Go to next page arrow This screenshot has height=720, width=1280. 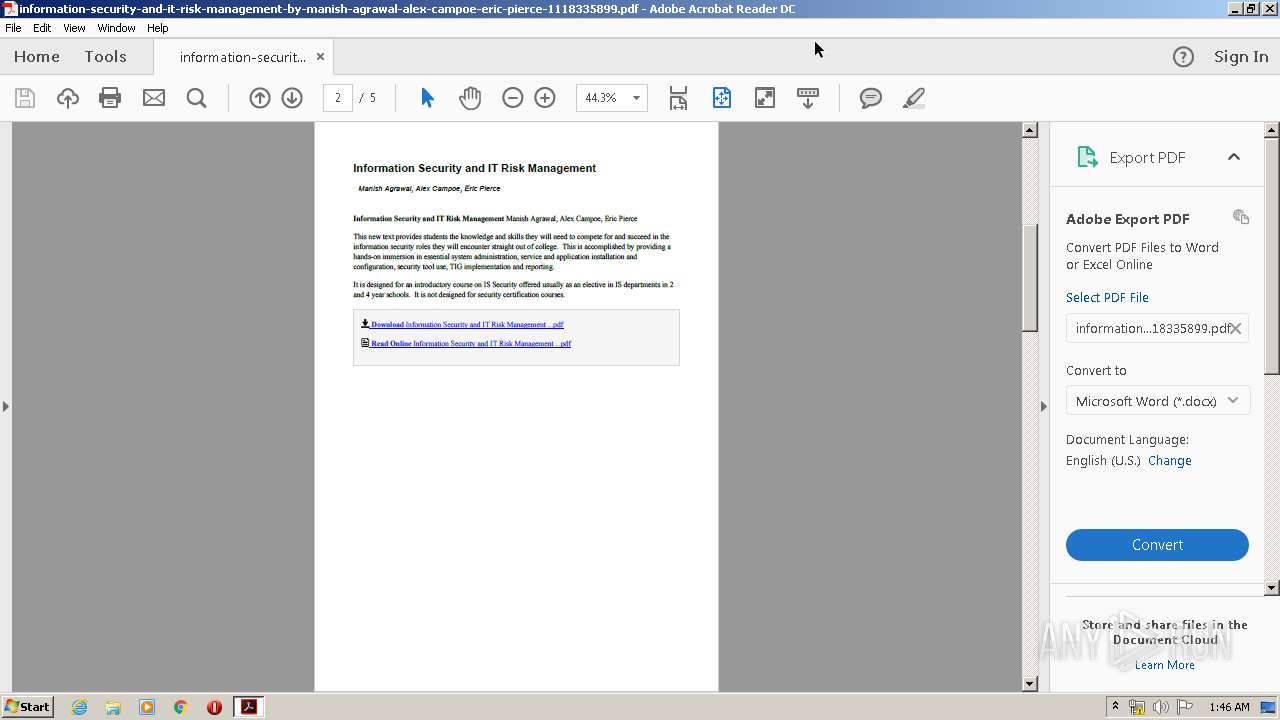coord(292,98)
